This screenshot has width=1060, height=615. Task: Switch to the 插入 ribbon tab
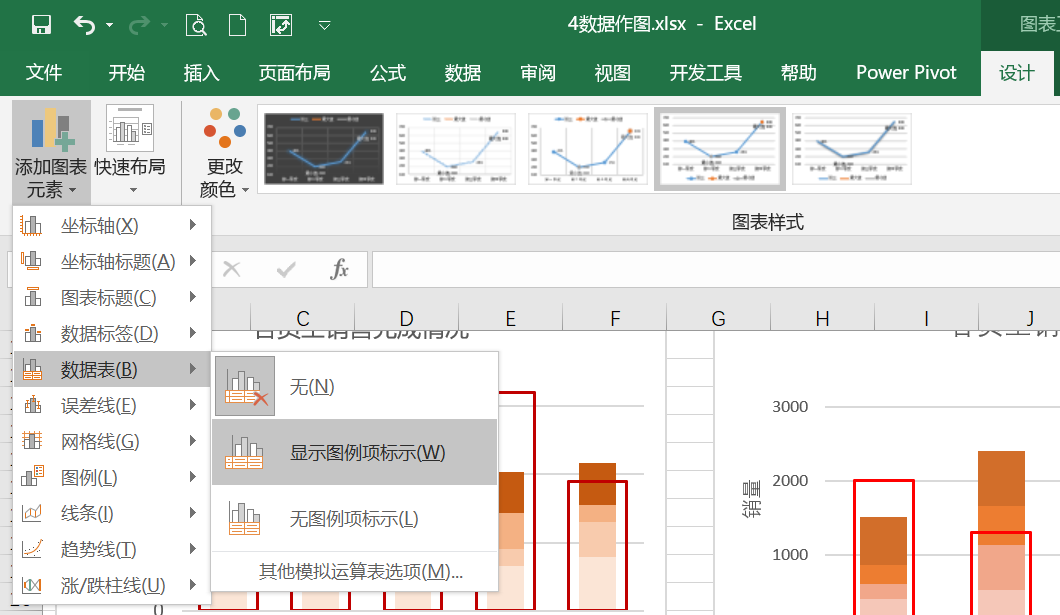pos(201,72)
